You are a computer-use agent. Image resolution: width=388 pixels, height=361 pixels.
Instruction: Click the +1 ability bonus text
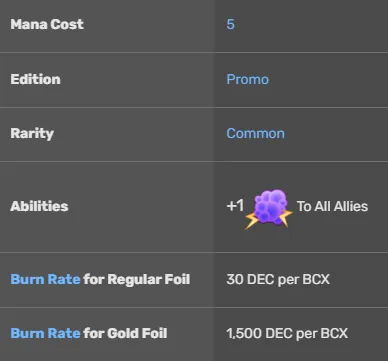point(235,206)
